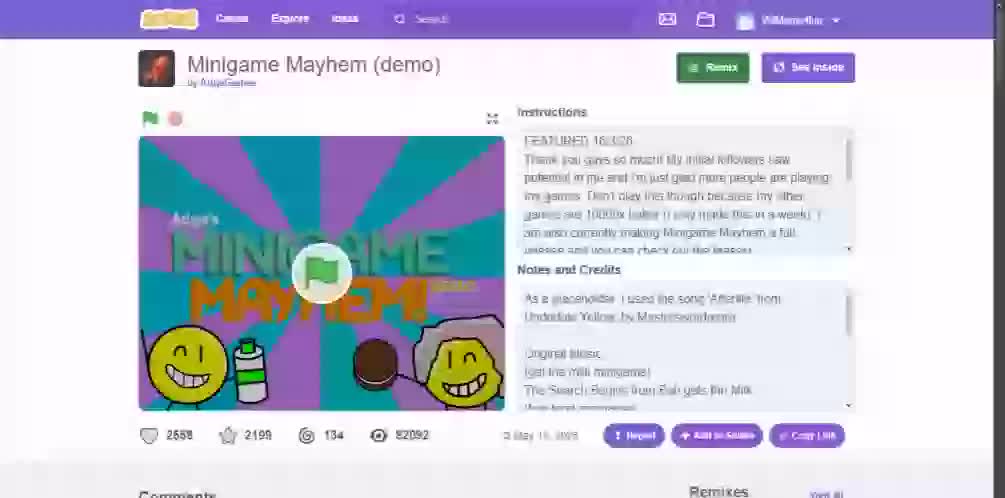Open the Create menu item
Screen dimensions: 1005x498
pos(232,19)
